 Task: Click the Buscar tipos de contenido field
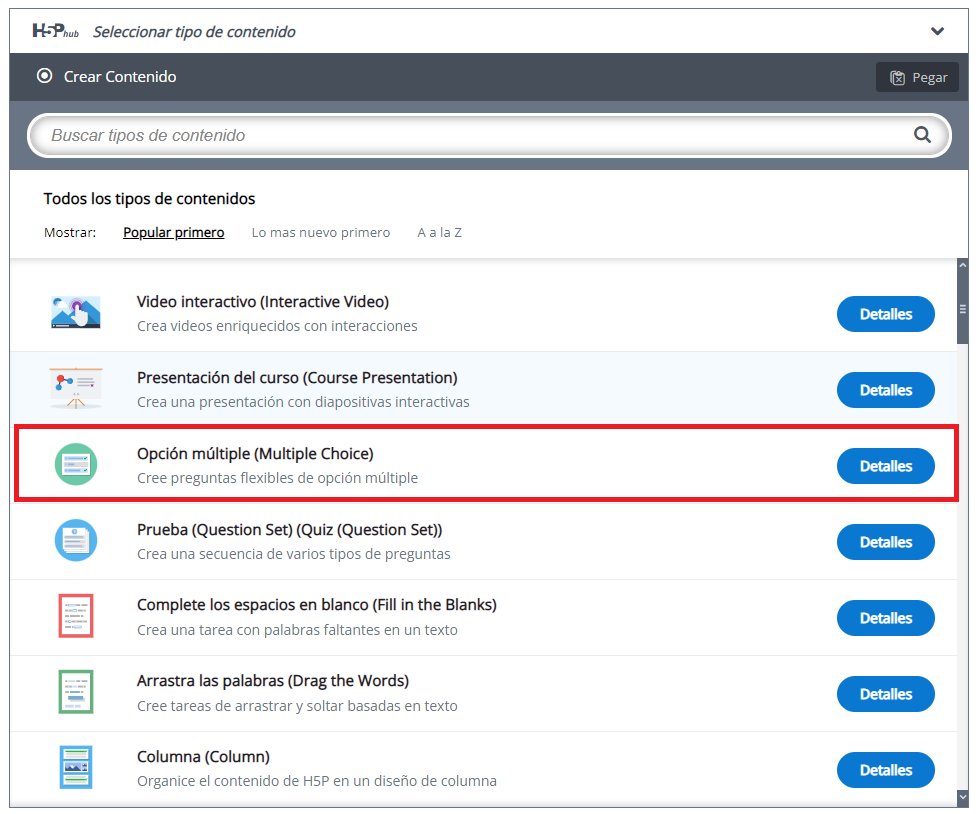pos(470,135)
